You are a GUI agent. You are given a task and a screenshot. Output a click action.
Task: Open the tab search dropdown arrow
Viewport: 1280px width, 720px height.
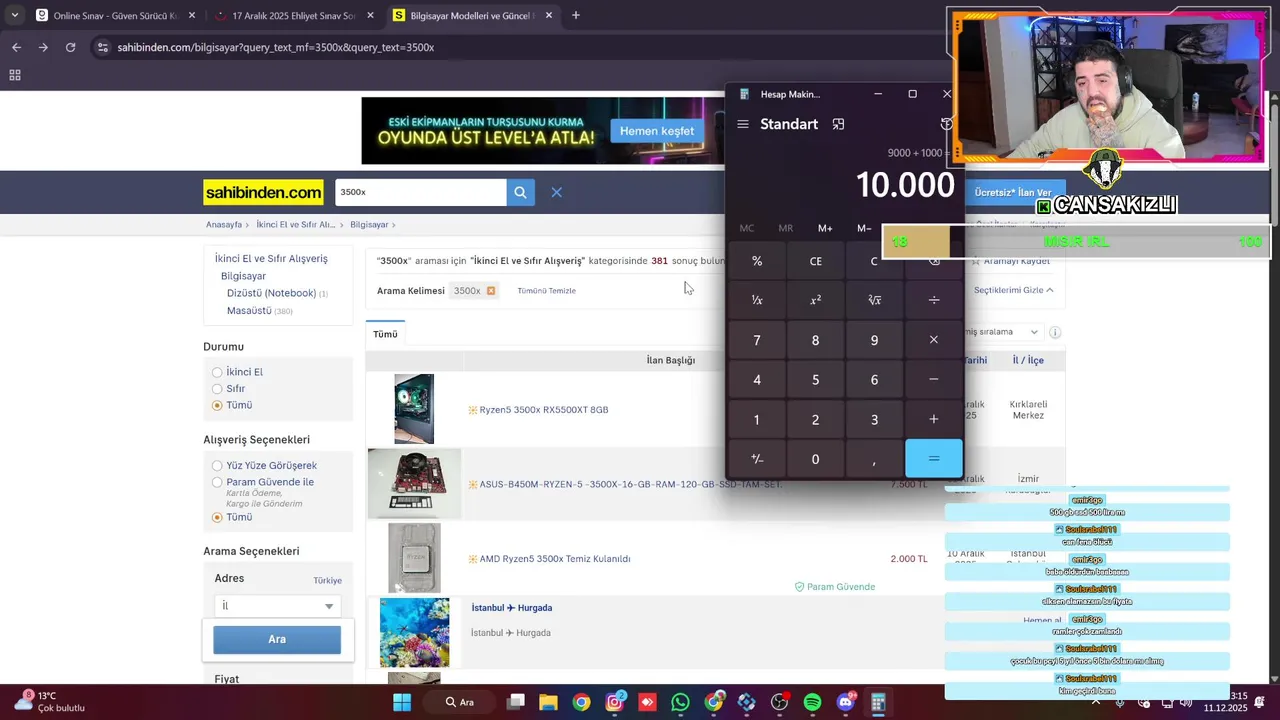pyautogui.click(x=14, y=15)
